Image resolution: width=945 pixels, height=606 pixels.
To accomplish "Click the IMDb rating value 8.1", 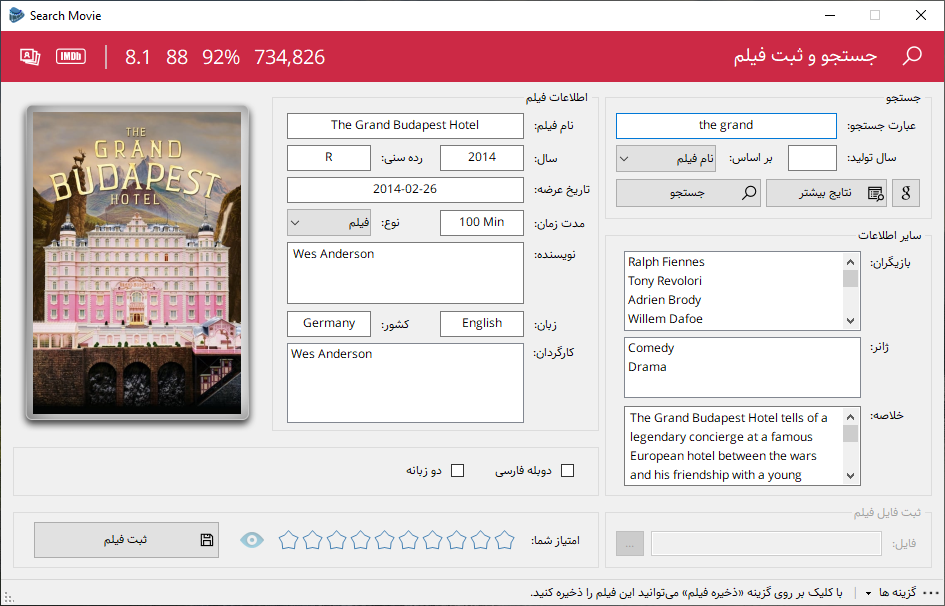I will 137,57.
